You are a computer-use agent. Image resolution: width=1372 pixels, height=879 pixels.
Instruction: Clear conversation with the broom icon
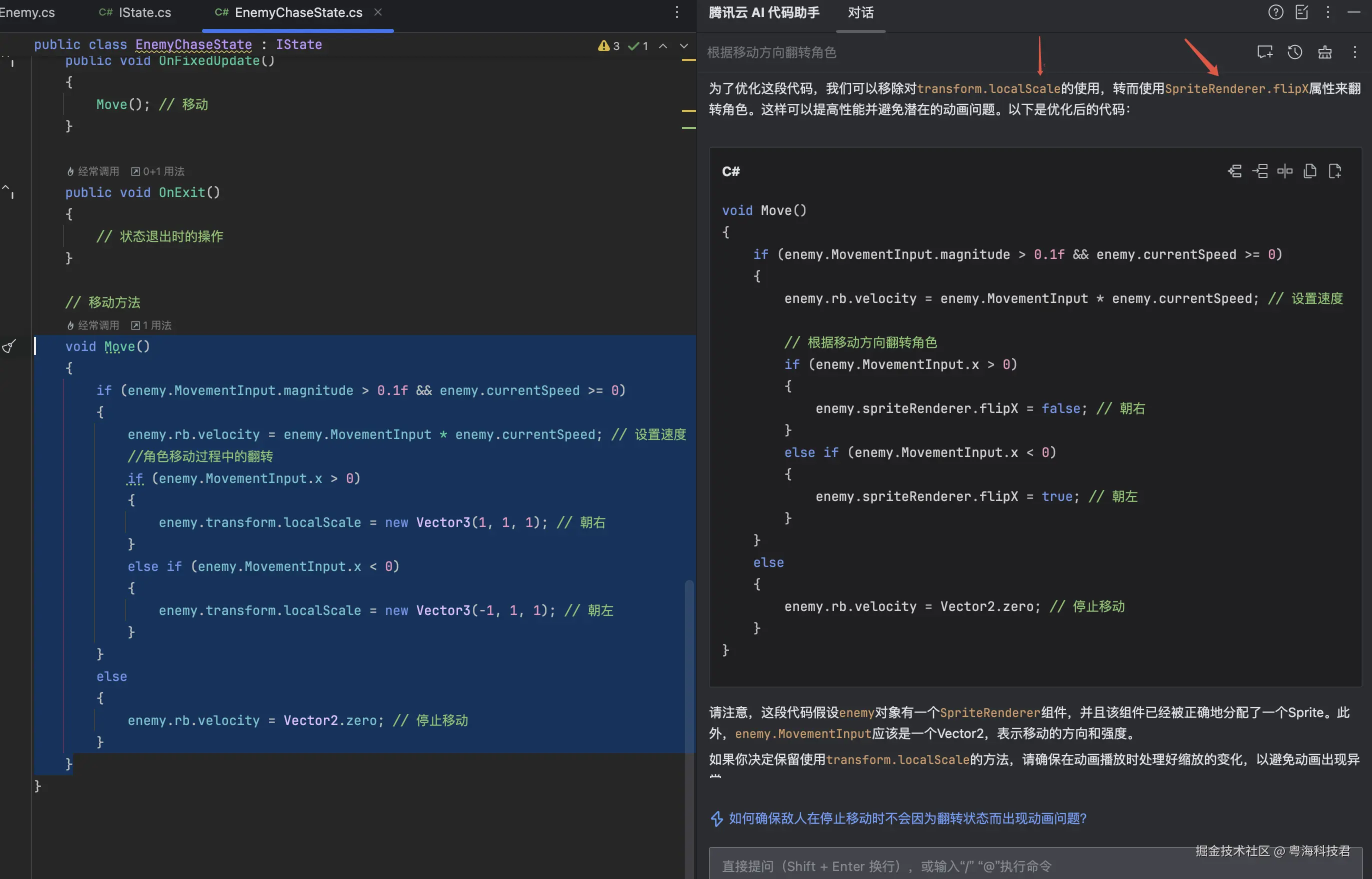(1324, 52)
